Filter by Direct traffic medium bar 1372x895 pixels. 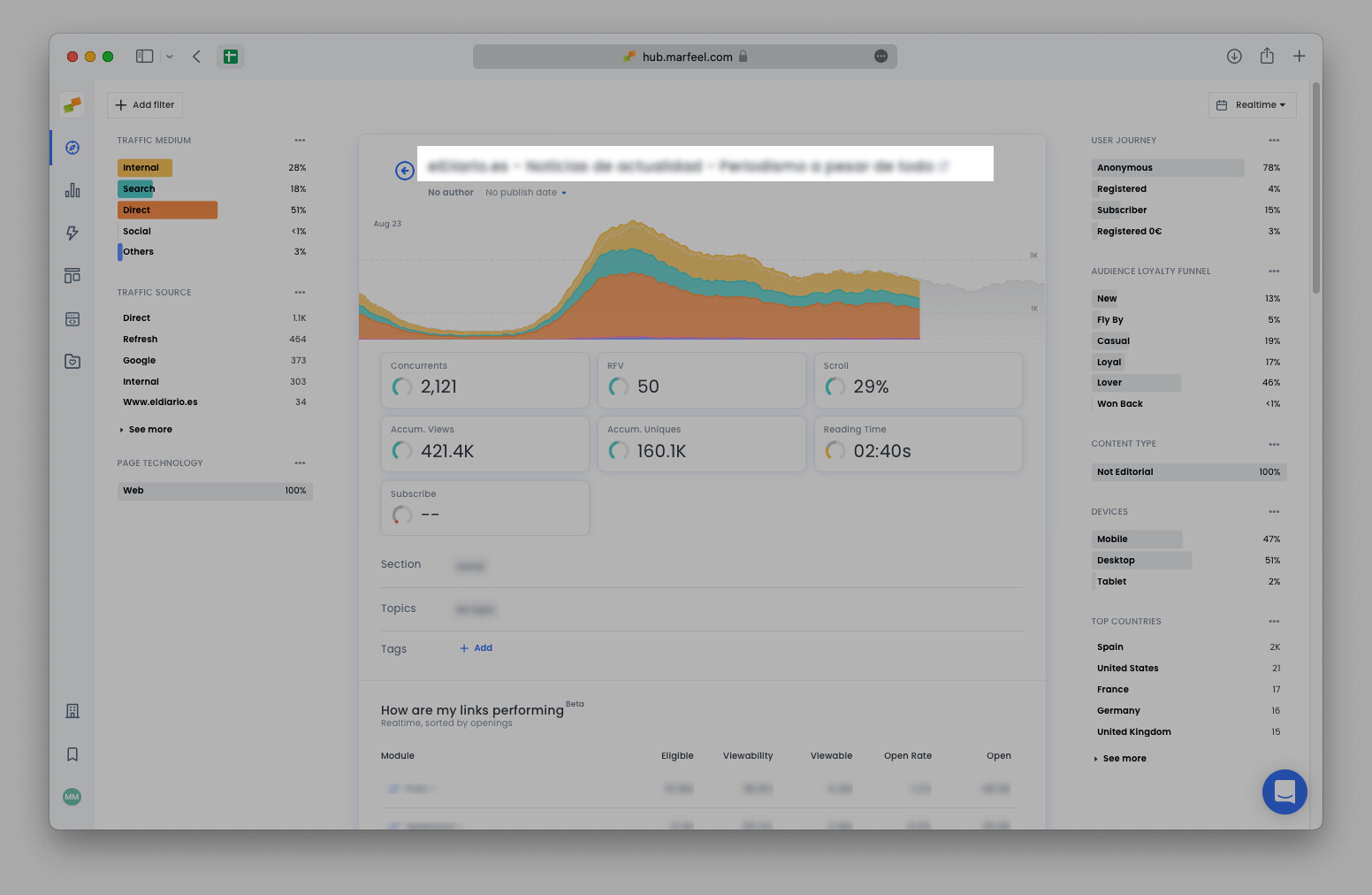coord(167,210)
